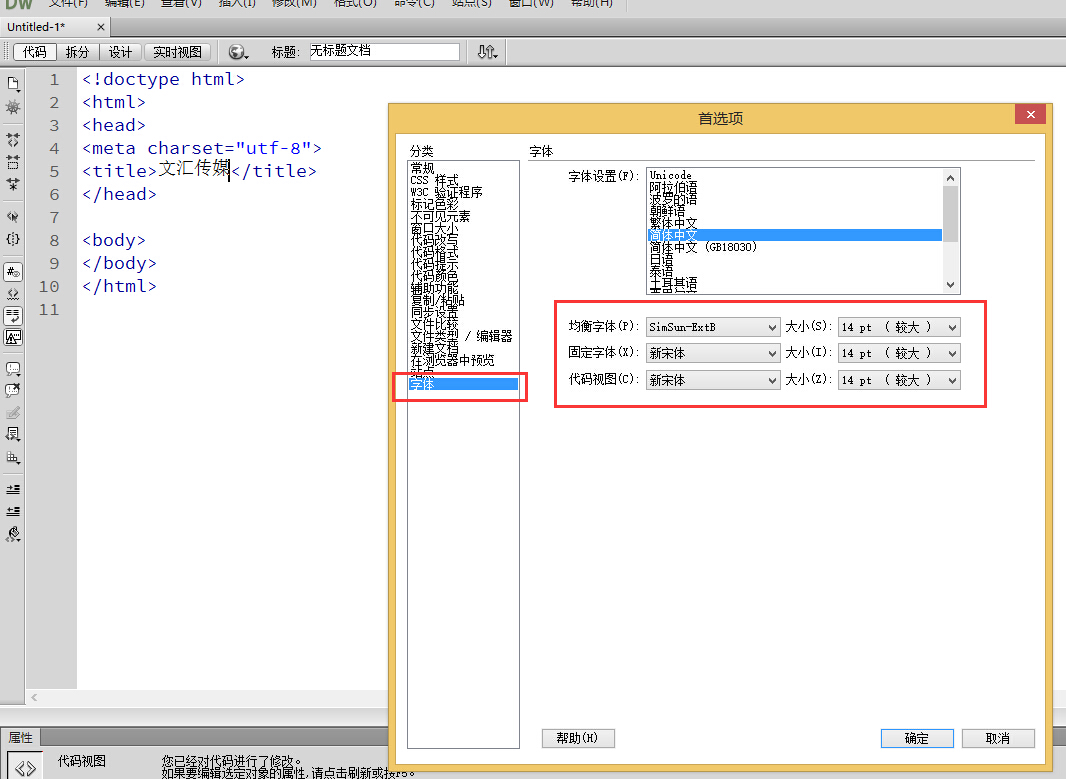Click the 标题 title input field

(385, 52)
